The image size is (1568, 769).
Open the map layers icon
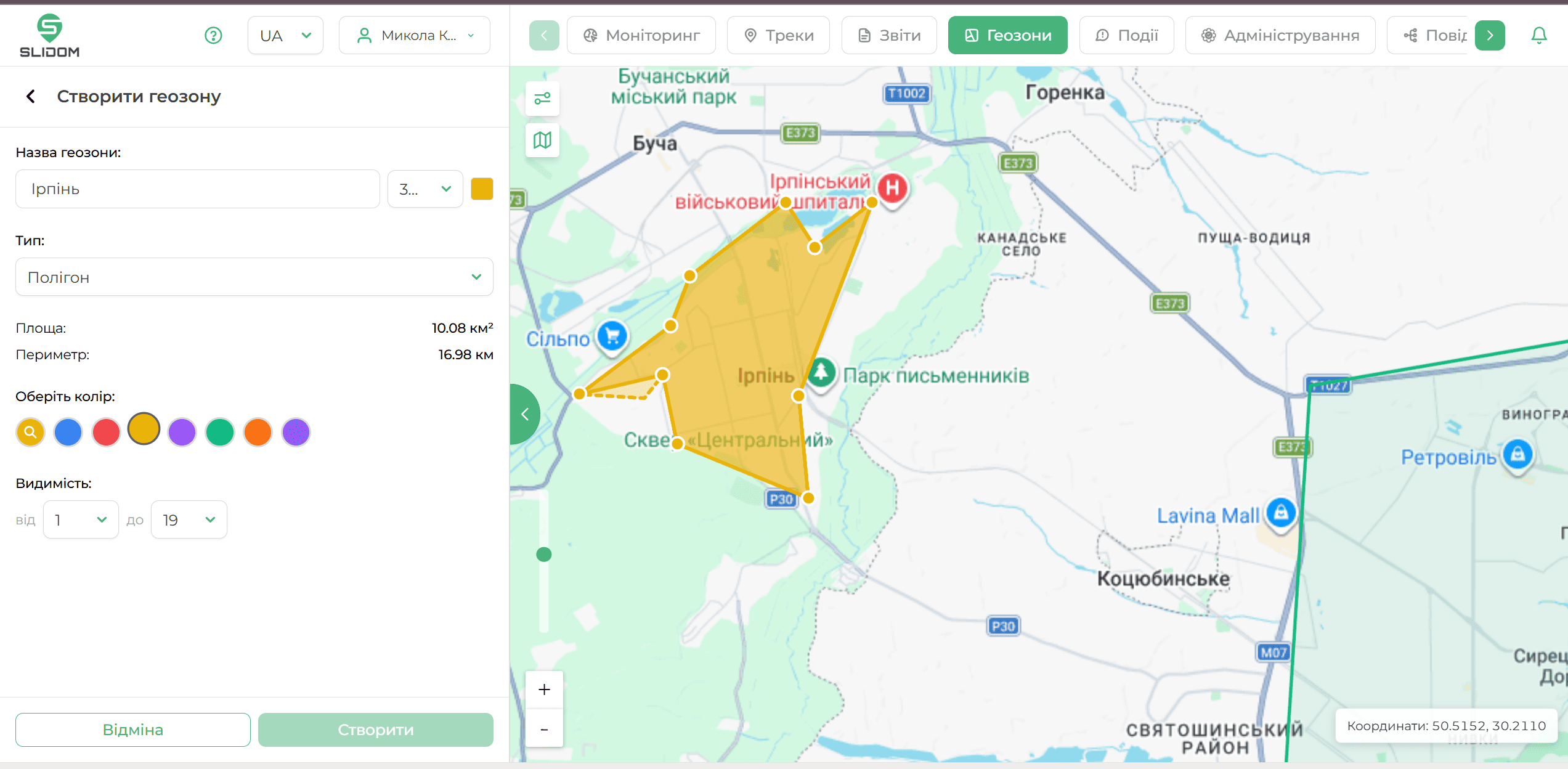click(x=542, y=140)
